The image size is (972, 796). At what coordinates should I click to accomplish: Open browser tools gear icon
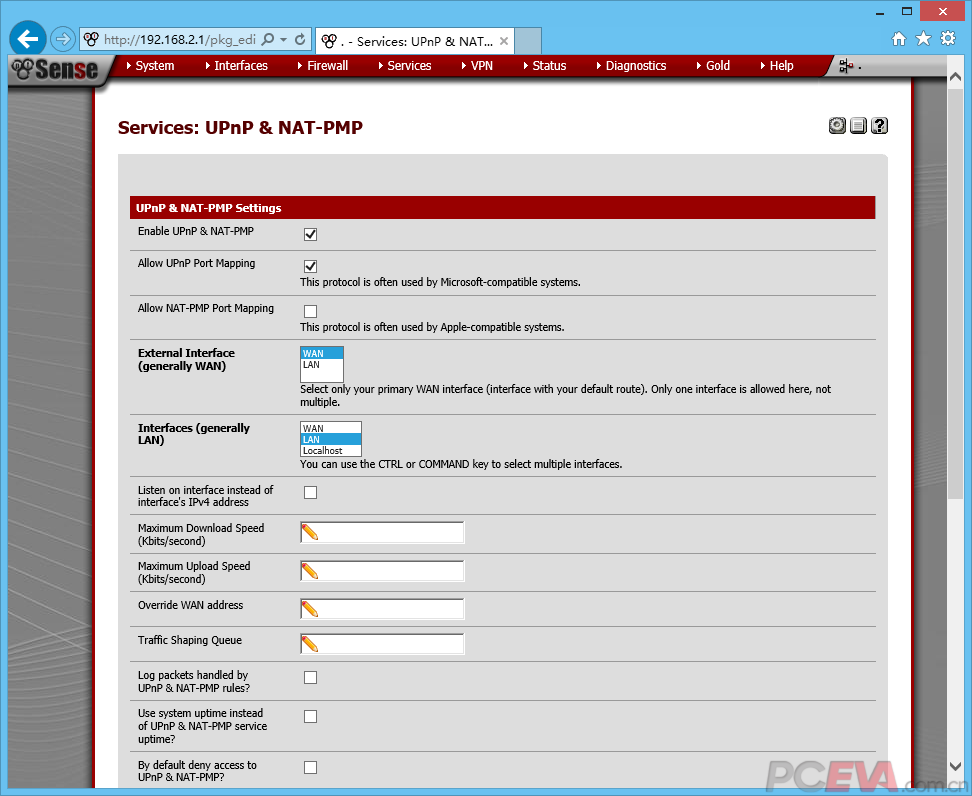tap(947, 39)
